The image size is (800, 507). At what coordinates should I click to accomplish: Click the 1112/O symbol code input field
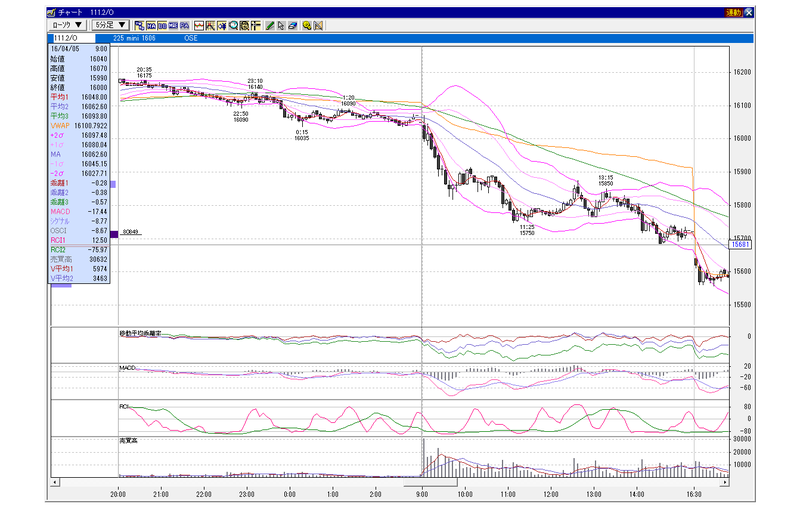click(73, 38)
